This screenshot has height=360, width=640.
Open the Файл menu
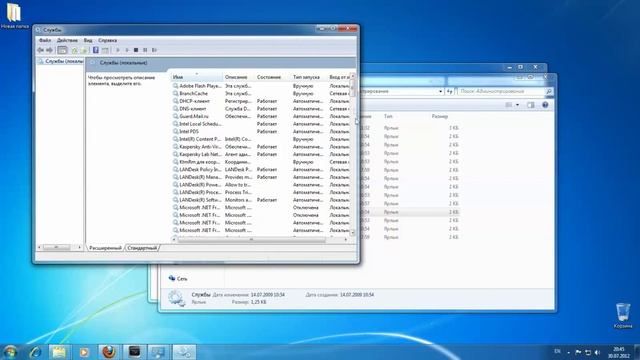(x=45, y=40)
